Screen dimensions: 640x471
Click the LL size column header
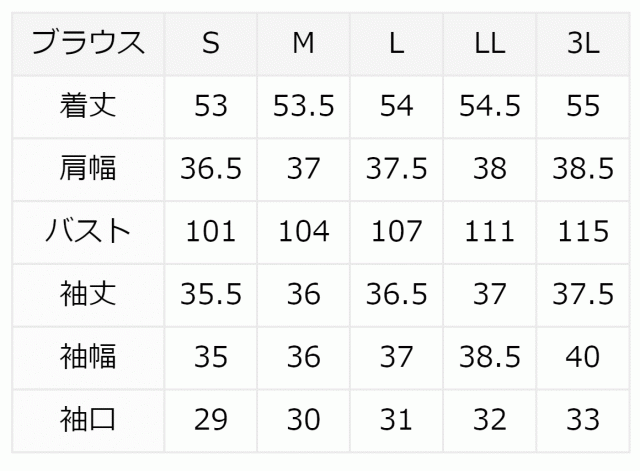(489, 43)
